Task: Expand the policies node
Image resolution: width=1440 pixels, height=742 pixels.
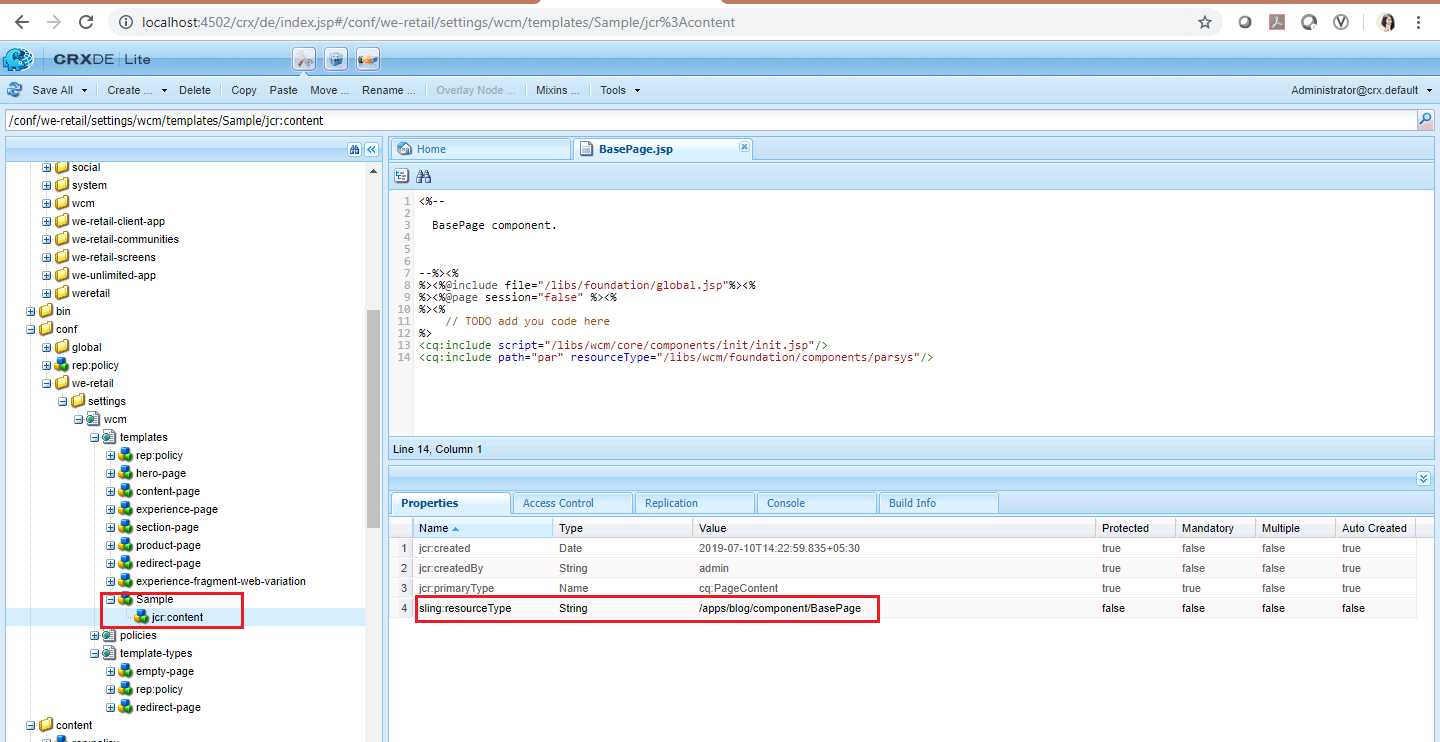Action: coord(95,635)
